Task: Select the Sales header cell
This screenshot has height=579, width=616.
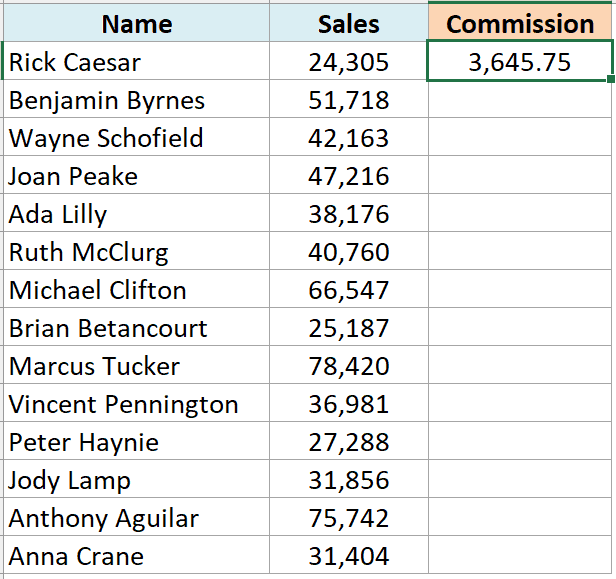Action: point(349,23)
